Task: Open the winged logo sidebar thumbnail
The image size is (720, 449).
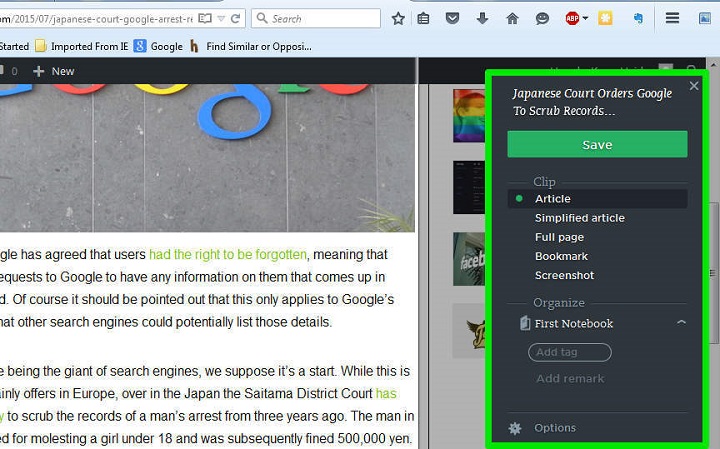Action: 469,331
